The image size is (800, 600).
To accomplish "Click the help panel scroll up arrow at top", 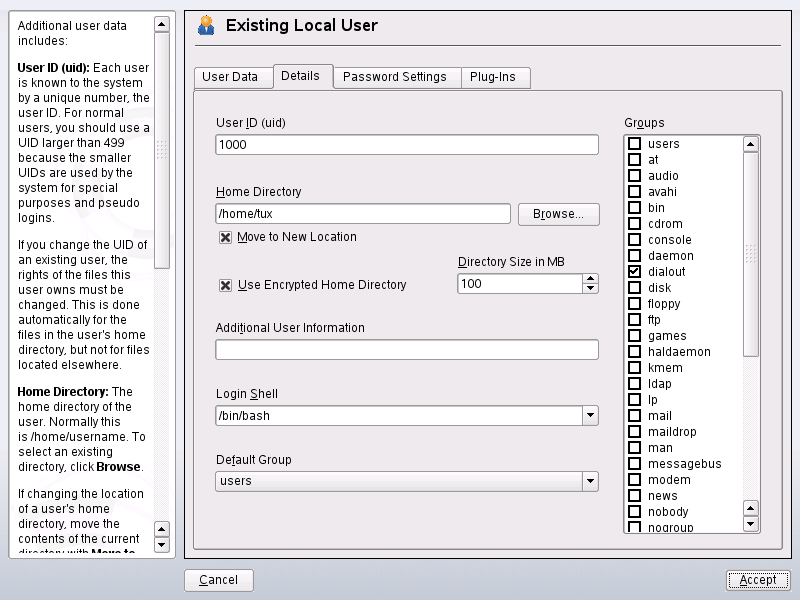I will coord(161,25).
